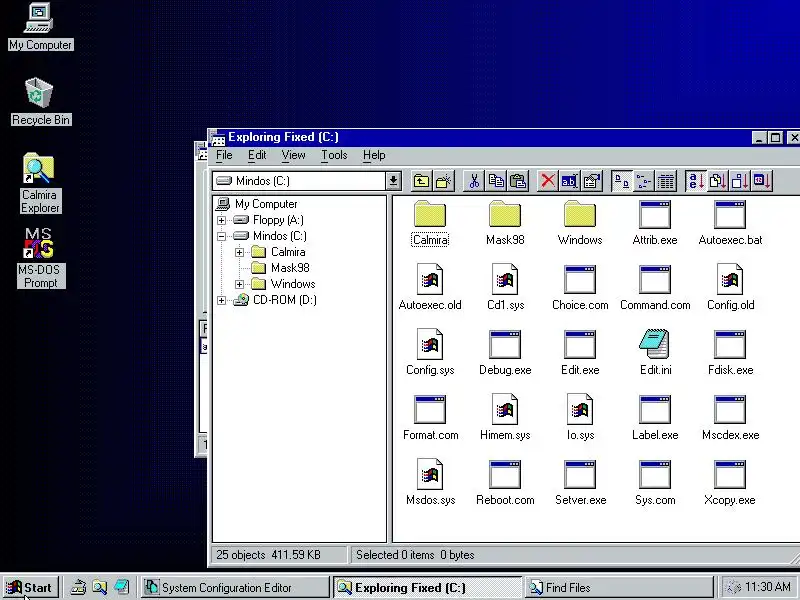Select Mask98 folder in the tree

tap(290, 268)
